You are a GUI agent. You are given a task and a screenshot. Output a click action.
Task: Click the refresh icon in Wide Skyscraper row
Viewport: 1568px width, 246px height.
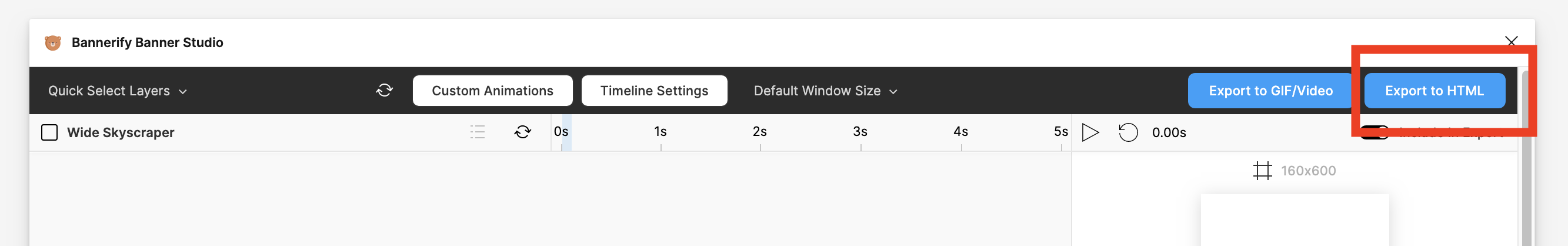(522, 132)
